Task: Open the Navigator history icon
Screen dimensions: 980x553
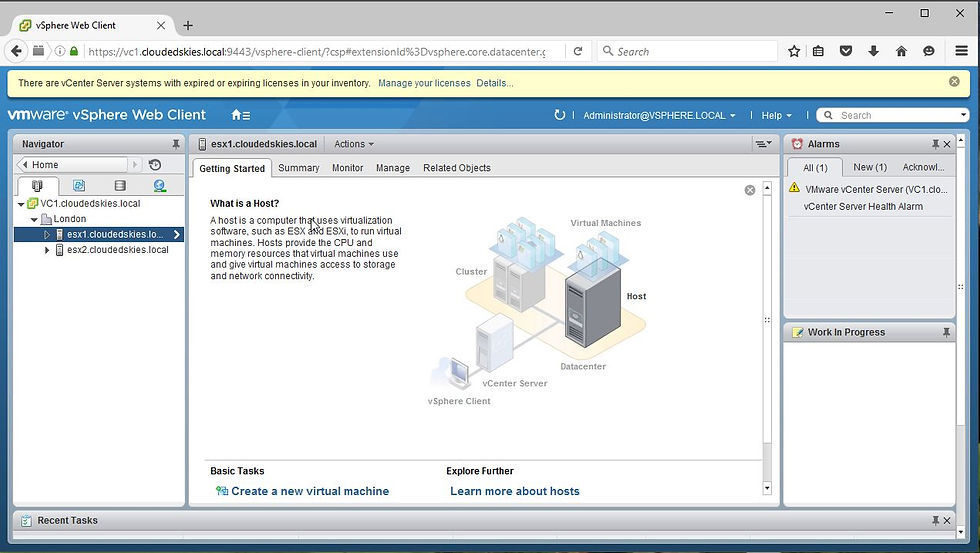Action: tap(155, 165)
